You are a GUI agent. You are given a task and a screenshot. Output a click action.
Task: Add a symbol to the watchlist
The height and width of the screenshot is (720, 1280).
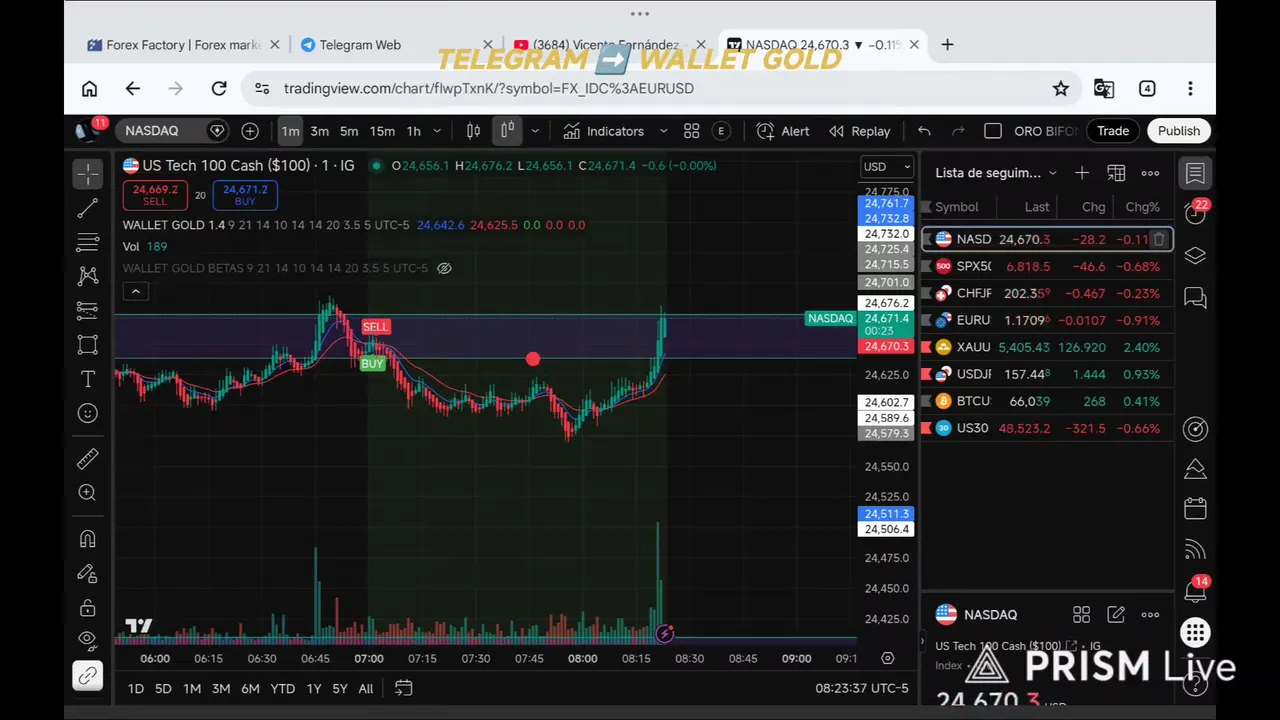point(1081,173)
